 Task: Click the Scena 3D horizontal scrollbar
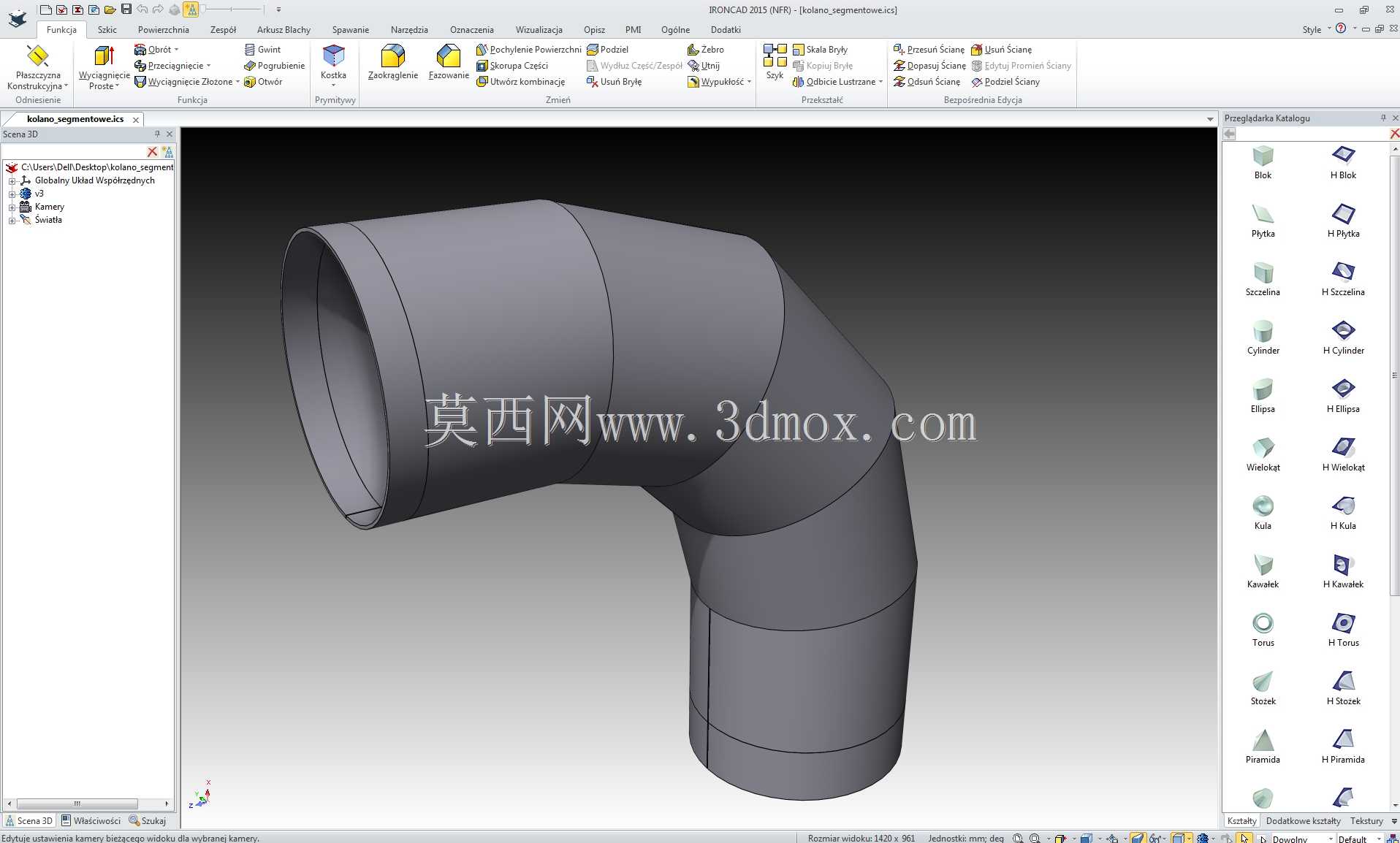coord(77,804)
